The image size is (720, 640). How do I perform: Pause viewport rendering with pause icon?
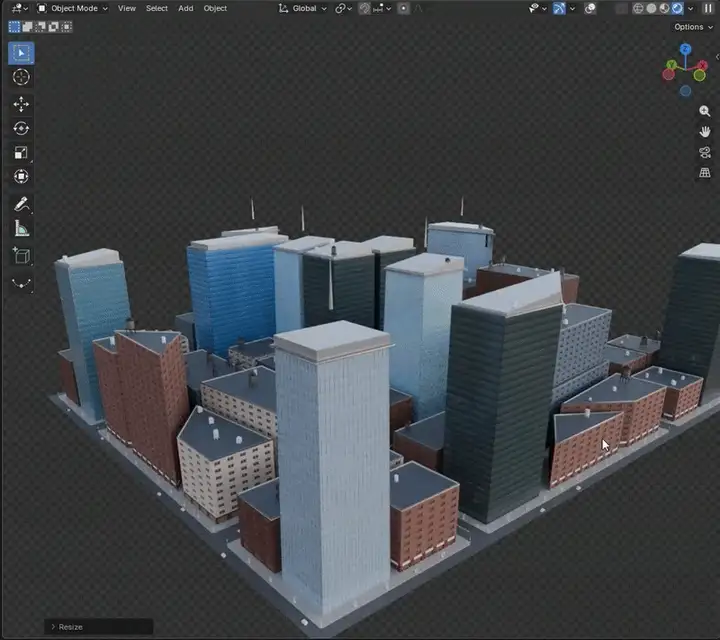pos(708,8)
